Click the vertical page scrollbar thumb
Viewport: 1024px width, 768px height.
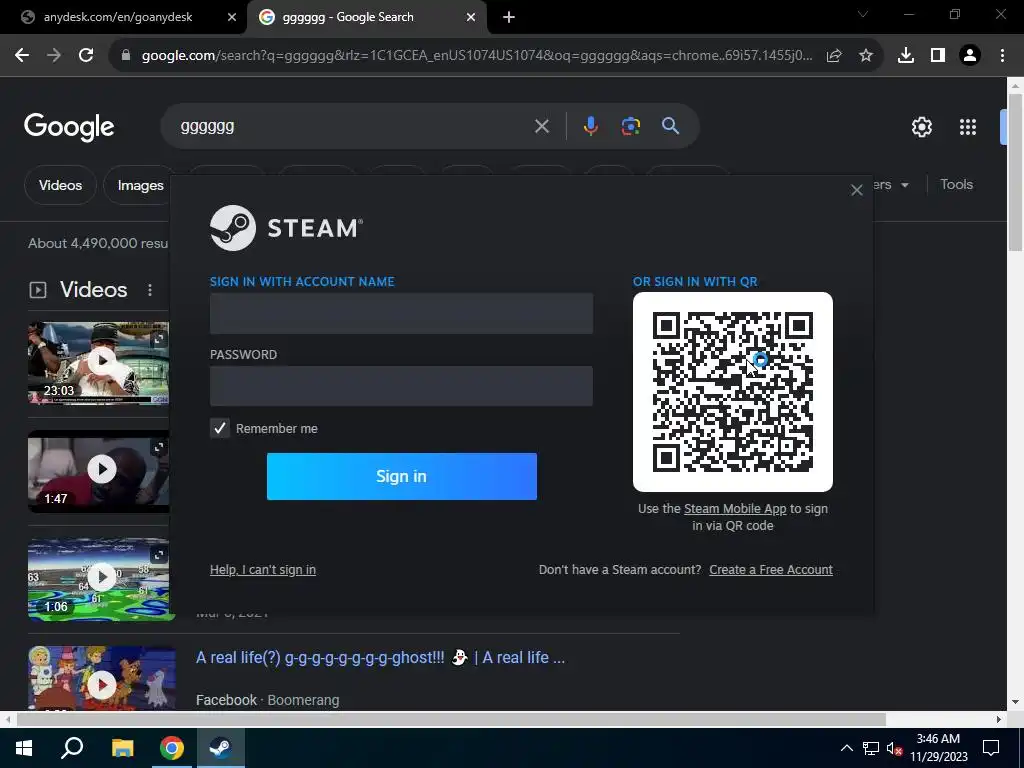(x=1015, y=172)
